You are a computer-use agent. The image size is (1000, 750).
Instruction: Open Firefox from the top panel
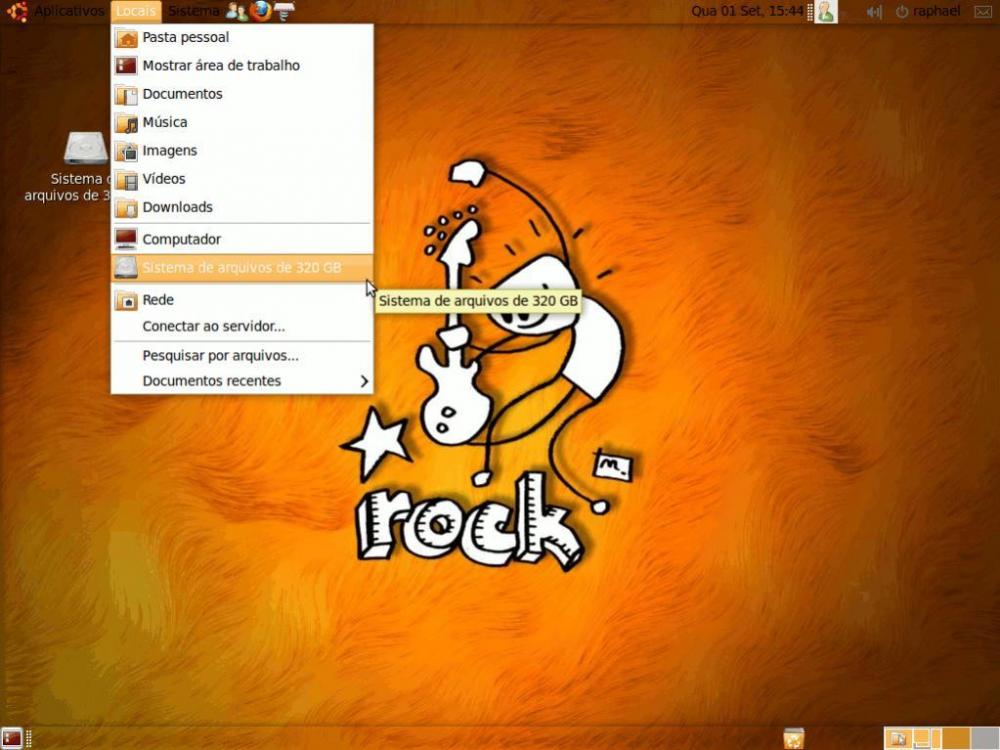tap(261, 11)
